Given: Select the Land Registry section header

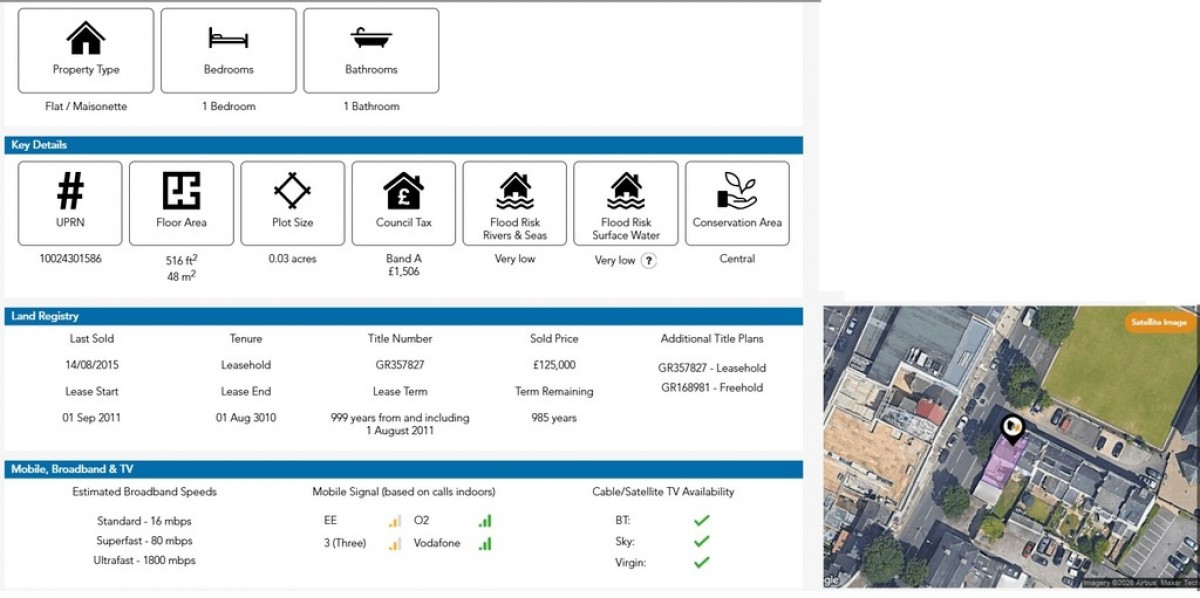Looking at the screenshot, I should [403, 316].
